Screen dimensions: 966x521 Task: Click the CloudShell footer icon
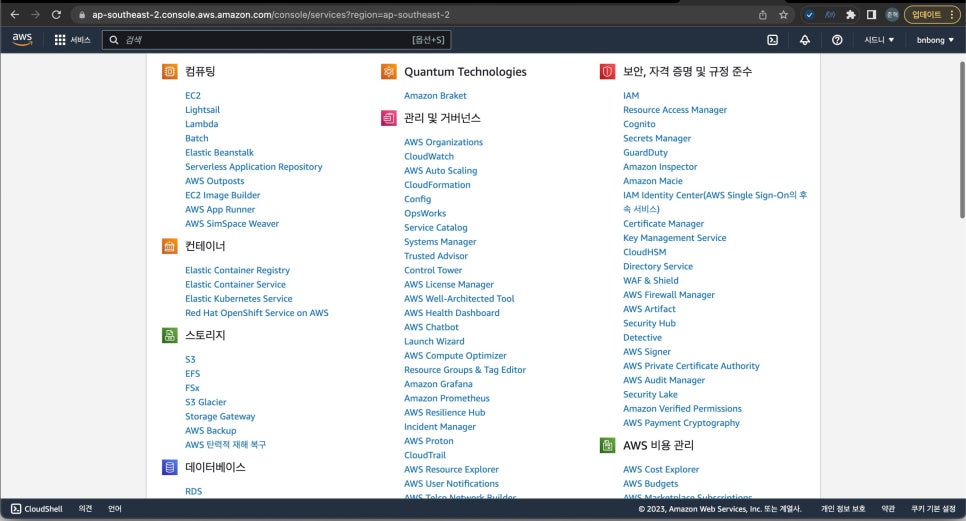(16, 509)
